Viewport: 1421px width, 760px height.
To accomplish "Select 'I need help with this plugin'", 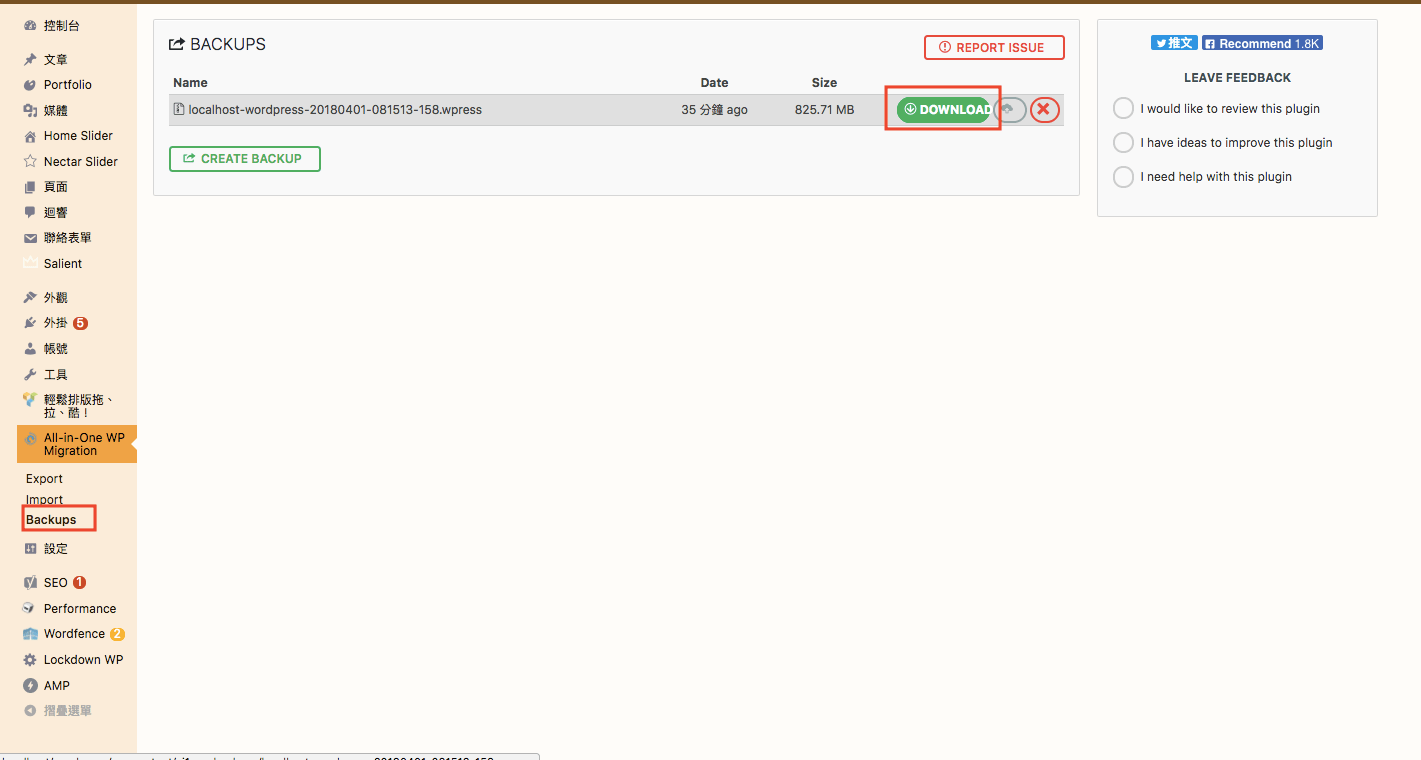I will [1124, 176].
